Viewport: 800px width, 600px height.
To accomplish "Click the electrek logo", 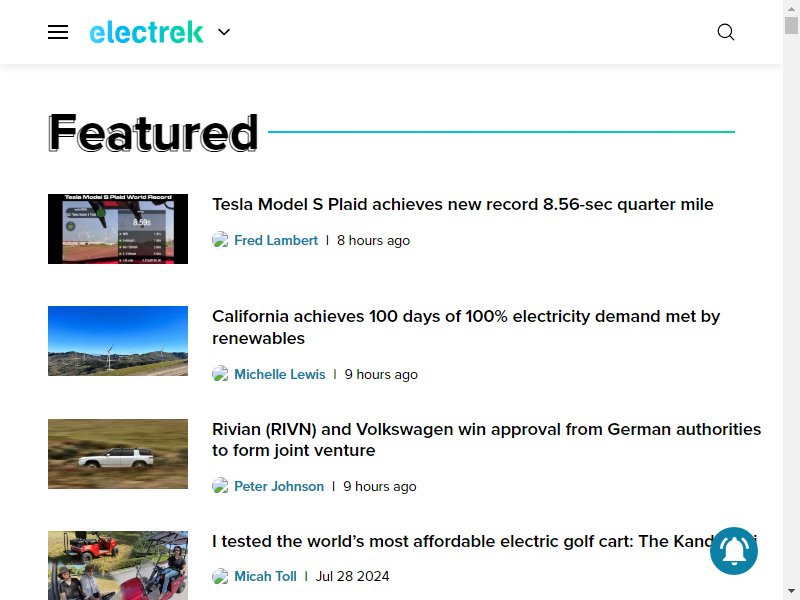I will click(146, 32).
